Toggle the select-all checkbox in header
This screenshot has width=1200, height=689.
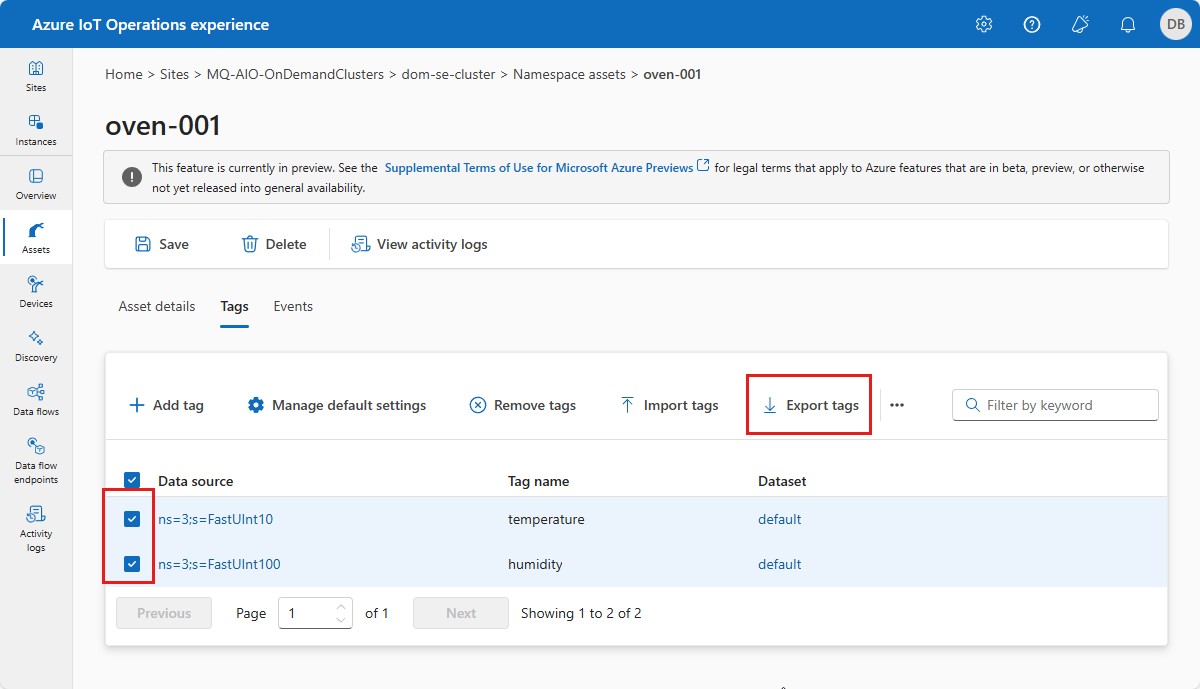[132, 481]
